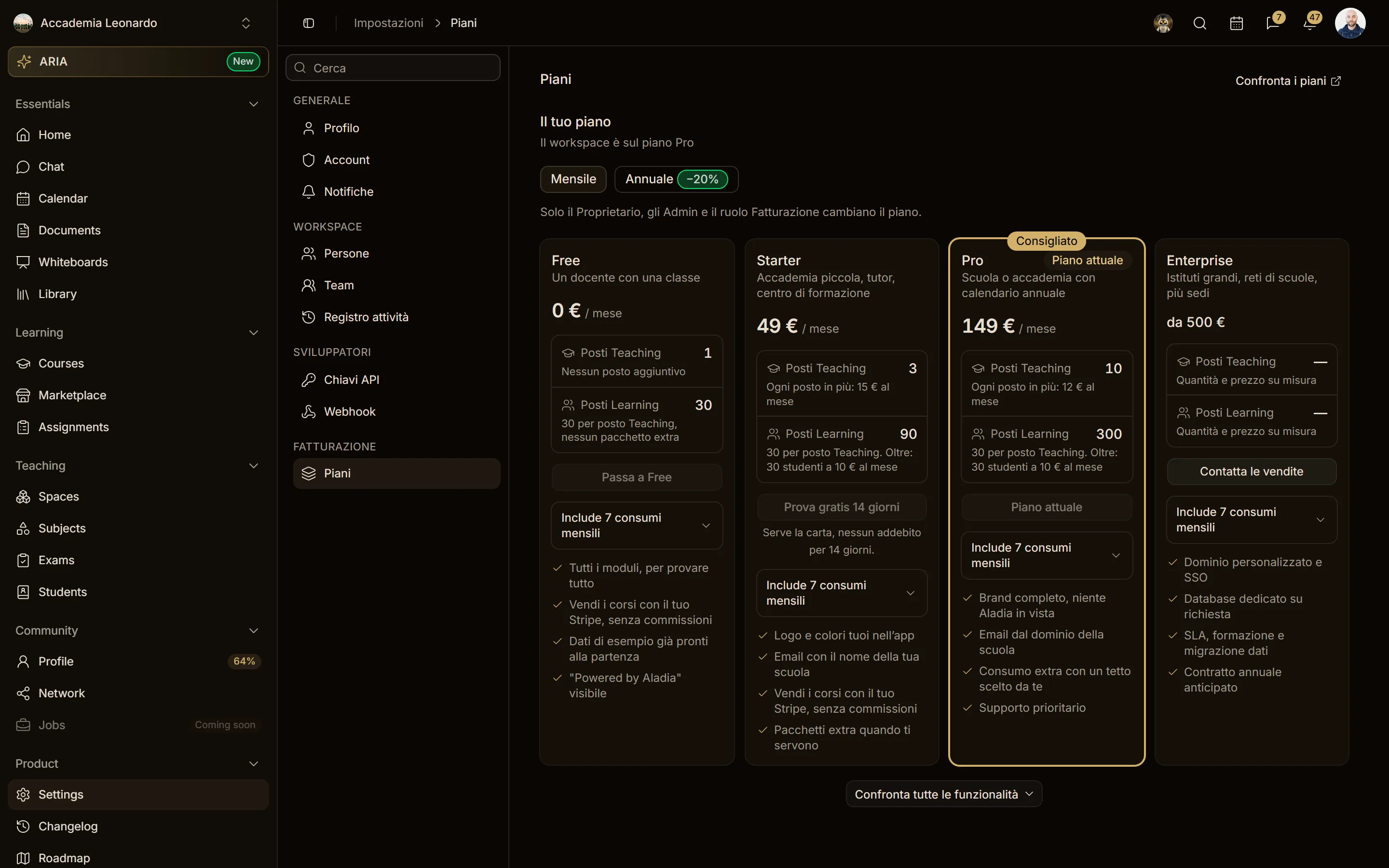Open Account settings item
The width and height of the screenshot is (1389, 868).
pyautogui.click(x=396, y=160)
